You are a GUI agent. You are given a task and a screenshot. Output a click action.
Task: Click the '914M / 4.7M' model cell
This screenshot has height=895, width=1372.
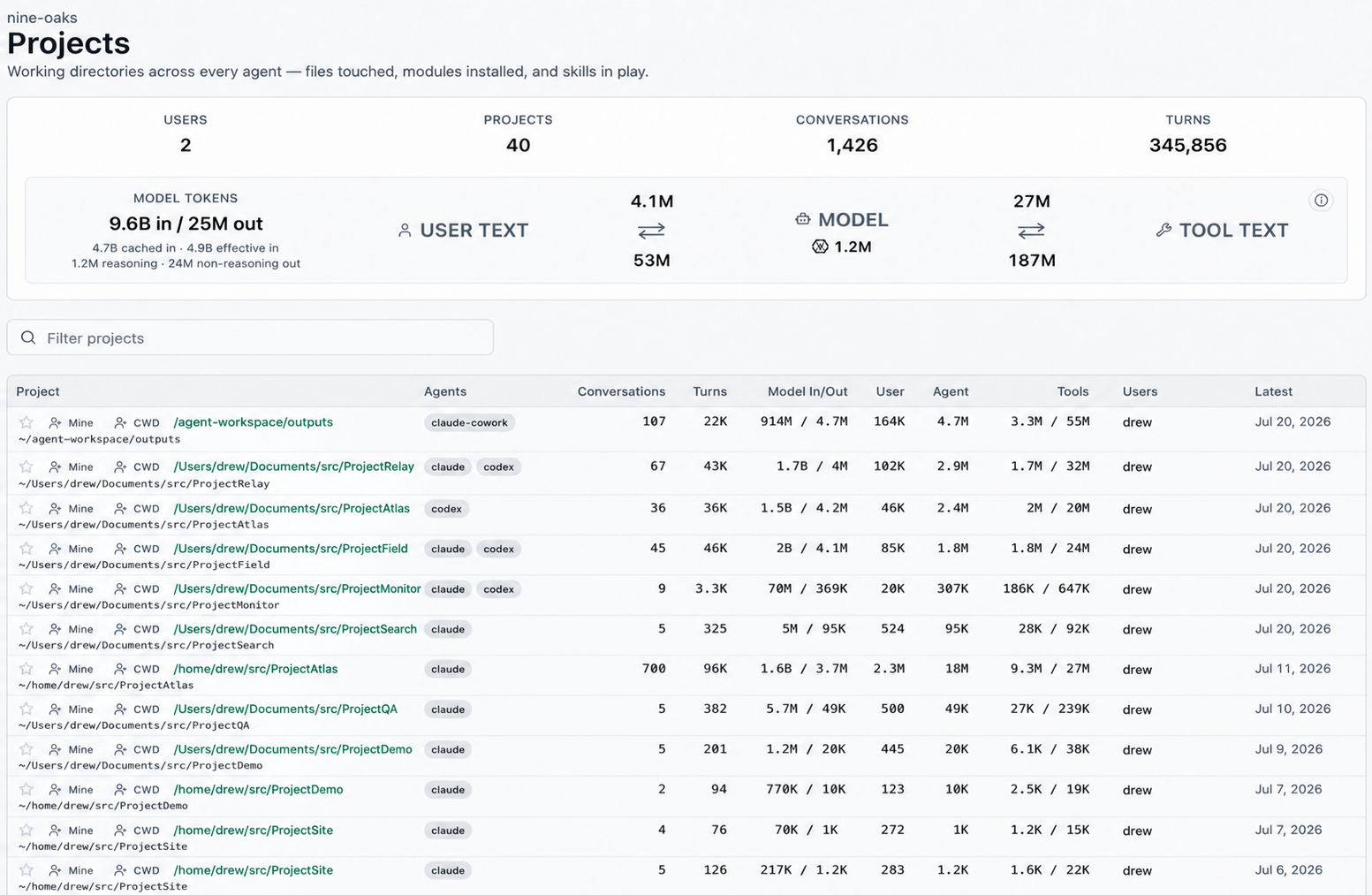point(804,422)
